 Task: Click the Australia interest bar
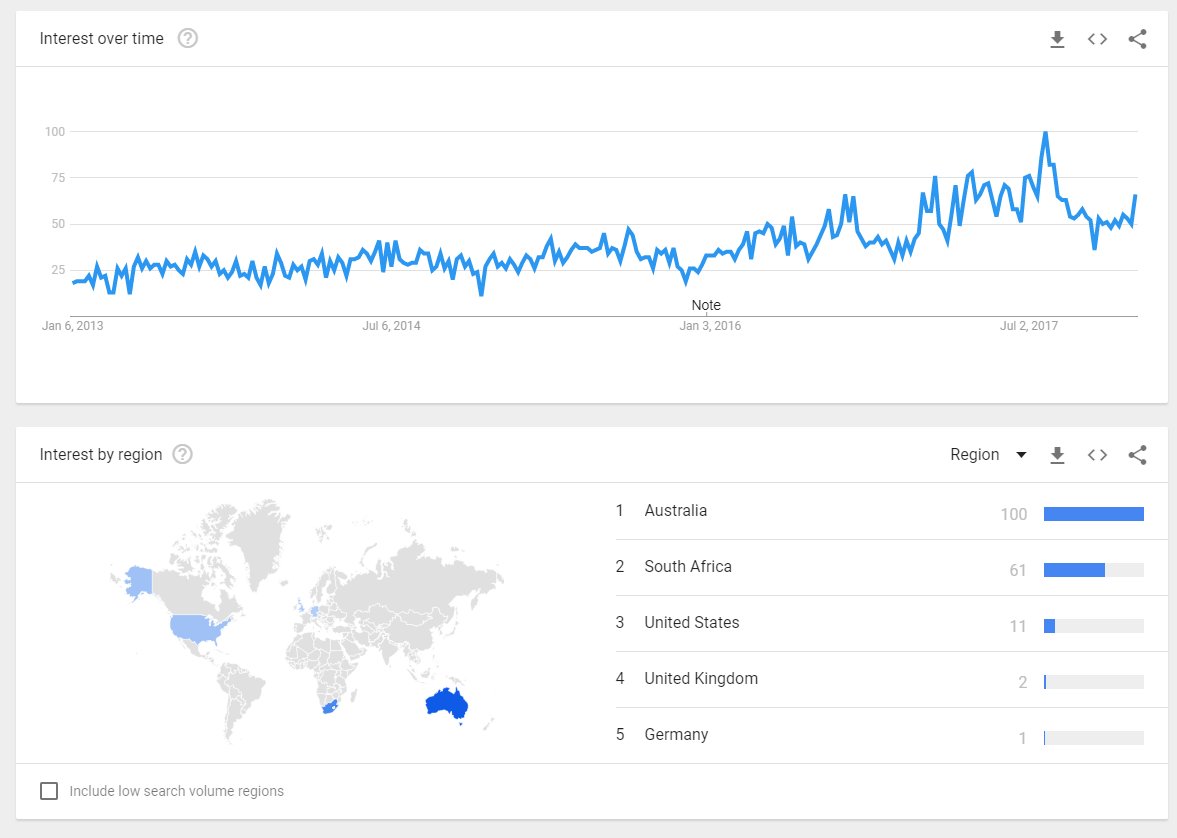point(1094,514)
